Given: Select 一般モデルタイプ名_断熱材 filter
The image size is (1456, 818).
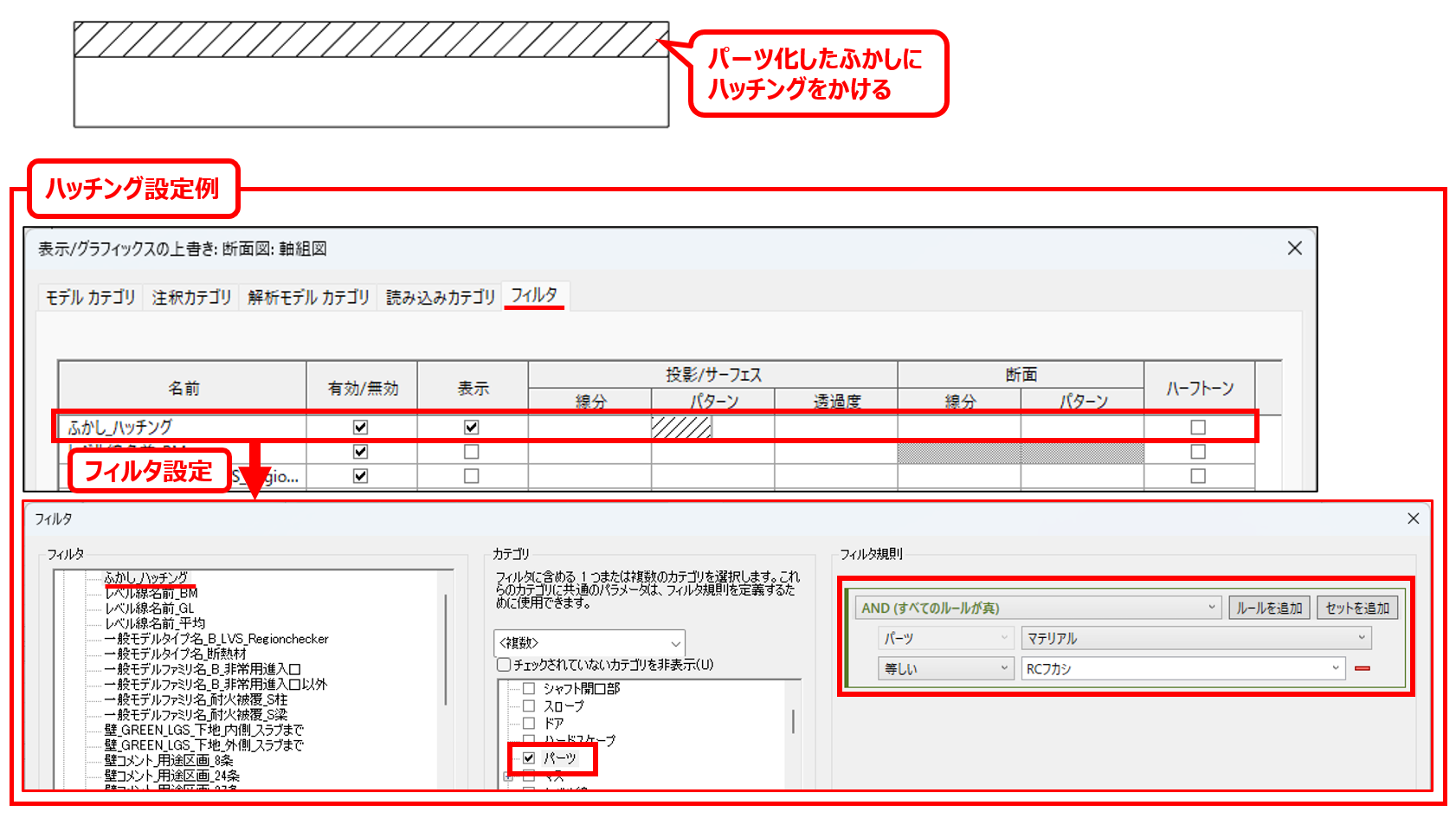Looking at the screenshot, I should coord(175,654).
